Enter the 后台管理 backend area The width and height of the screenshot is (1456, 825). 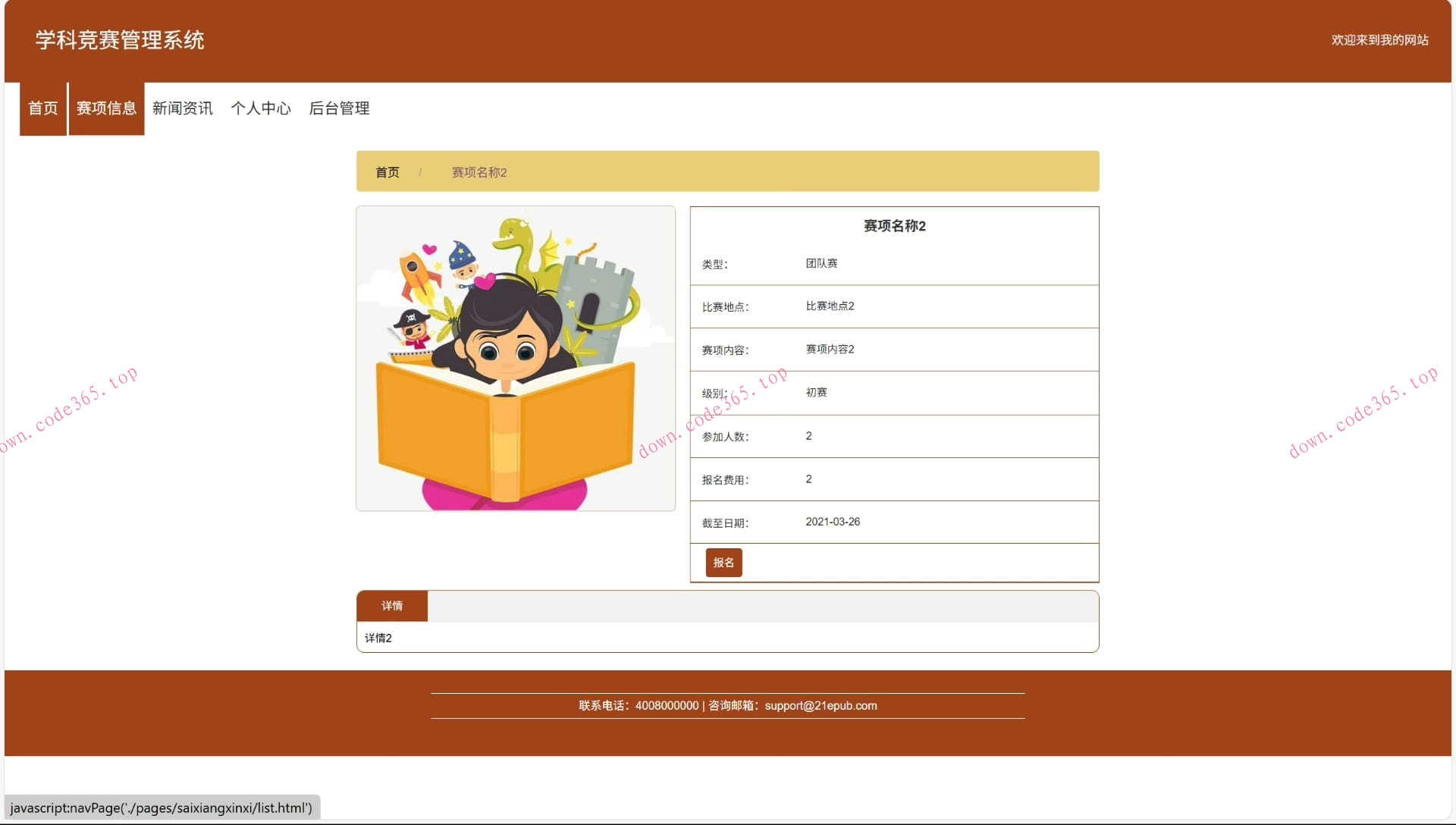tap(339, 108)
